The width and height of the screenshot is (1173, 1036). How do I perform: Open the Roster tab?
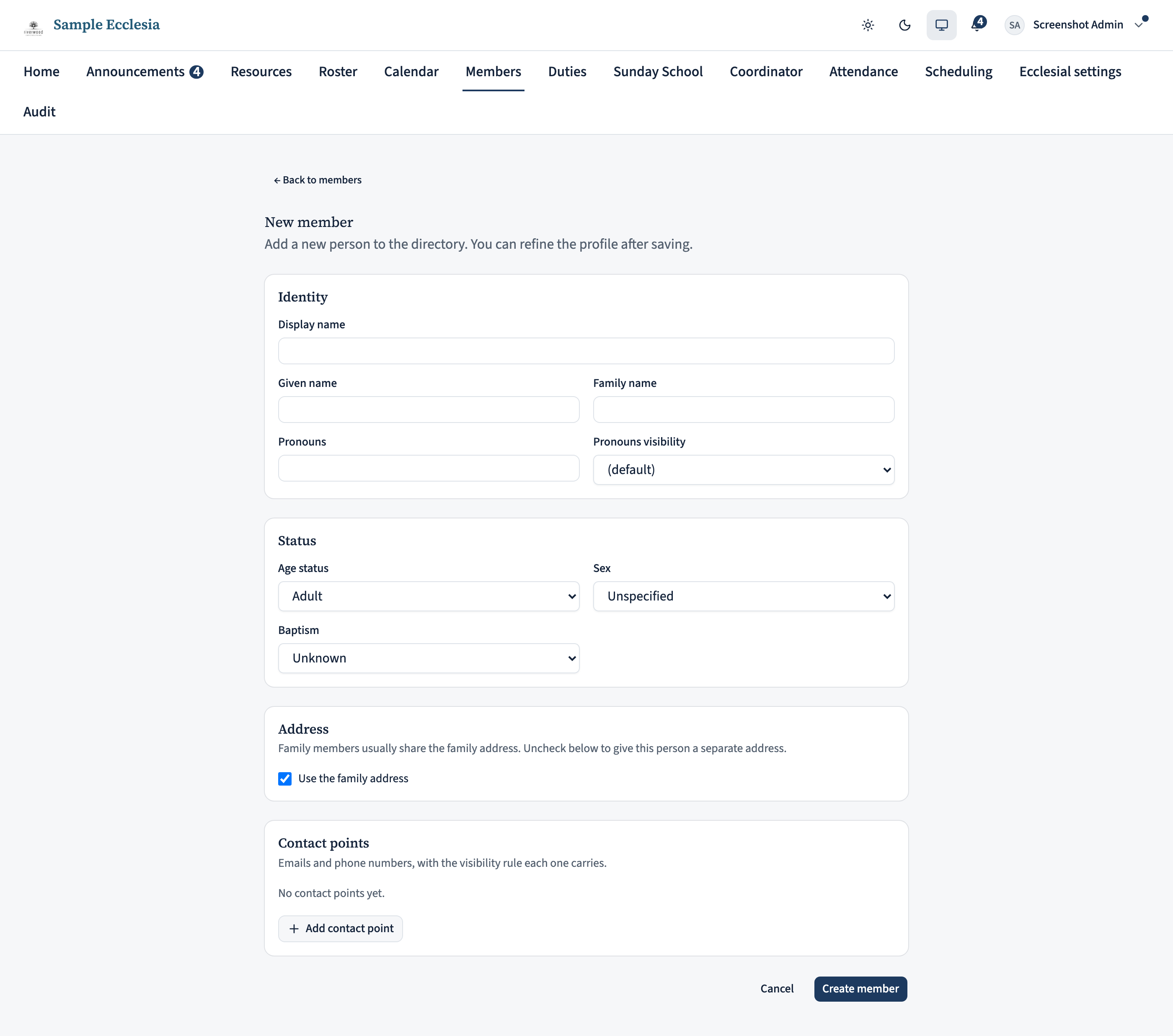coord(338,71)
